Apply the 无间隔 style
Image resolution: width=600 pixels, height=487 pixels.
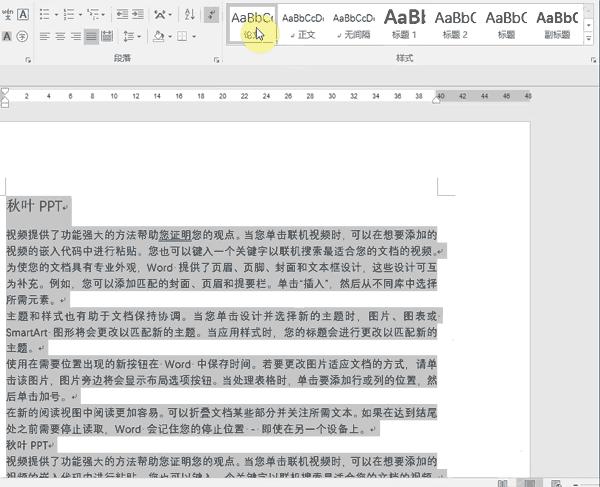click(x=354, y=25)
